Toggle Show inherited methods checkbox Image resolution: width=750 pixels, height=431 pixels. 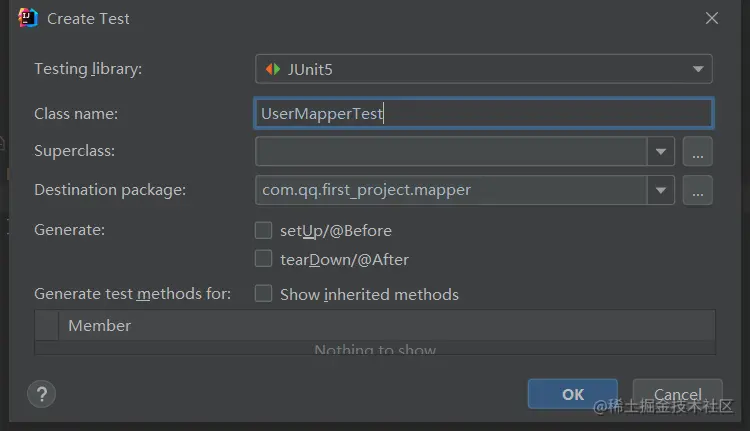(264, 294)
